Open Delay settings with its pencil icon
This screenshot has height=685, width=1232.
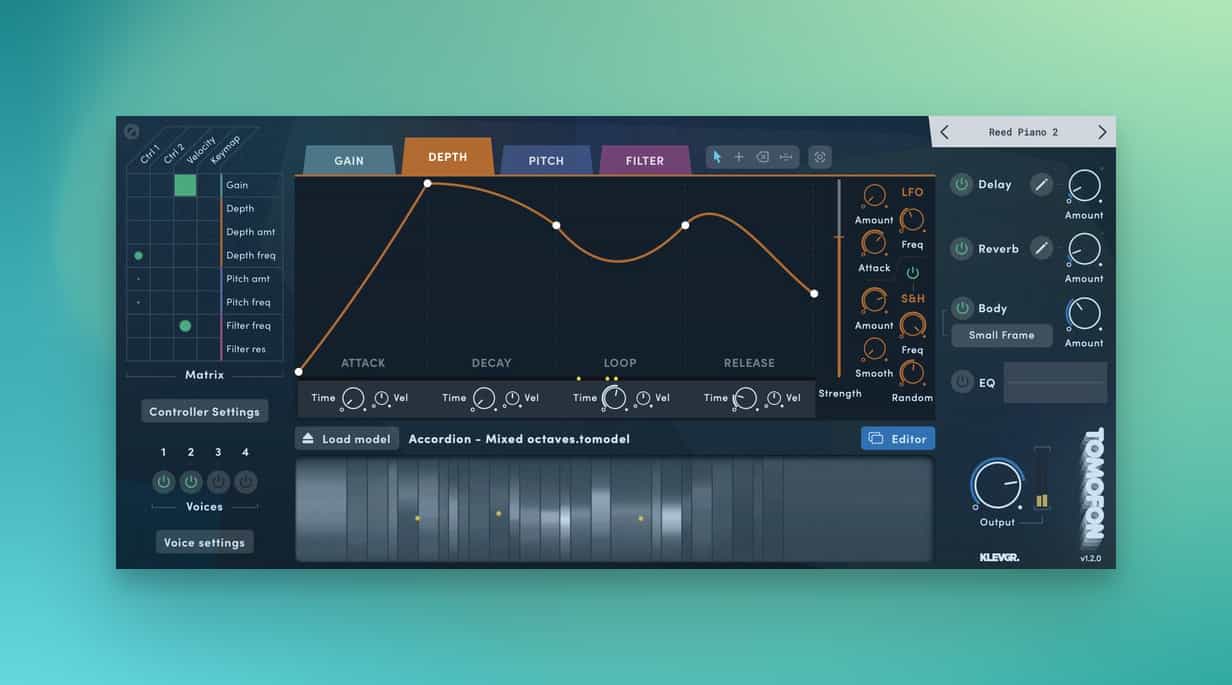pyautogui.click(x=1042, y=184)
